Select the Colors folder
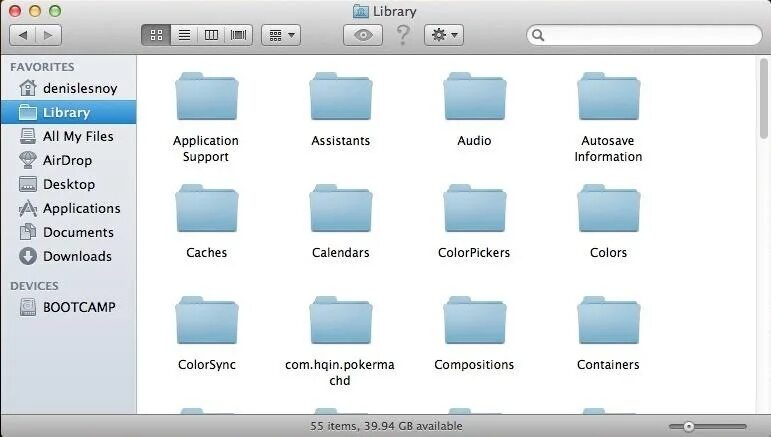771x437 pixels. pyautogui.click(x=609, y=209)
